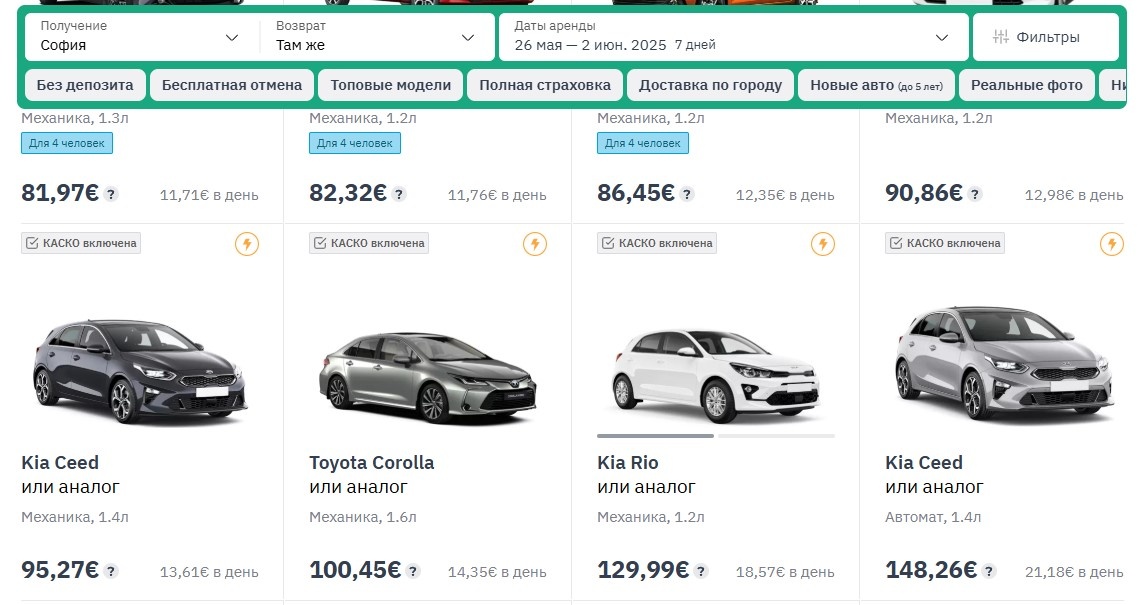Screen dimensions: 1138x605
Task: Click the lightning bolt on Toyota Corolla card
Action: pos(534,243)
